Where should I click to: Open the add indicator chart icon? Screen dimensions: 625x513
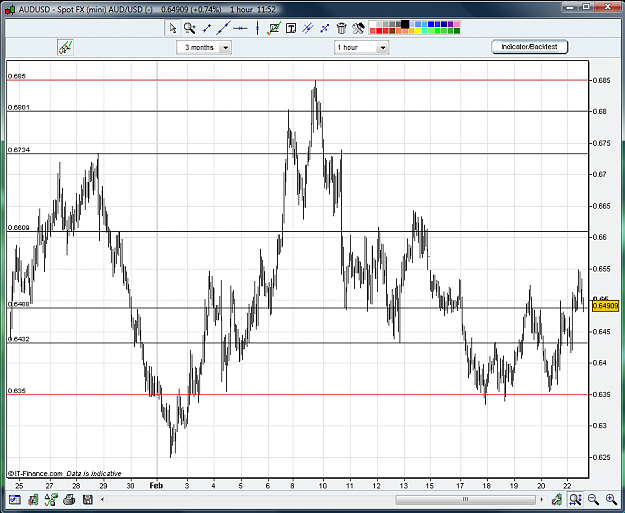pyautogui.click(x=274, y=28)
